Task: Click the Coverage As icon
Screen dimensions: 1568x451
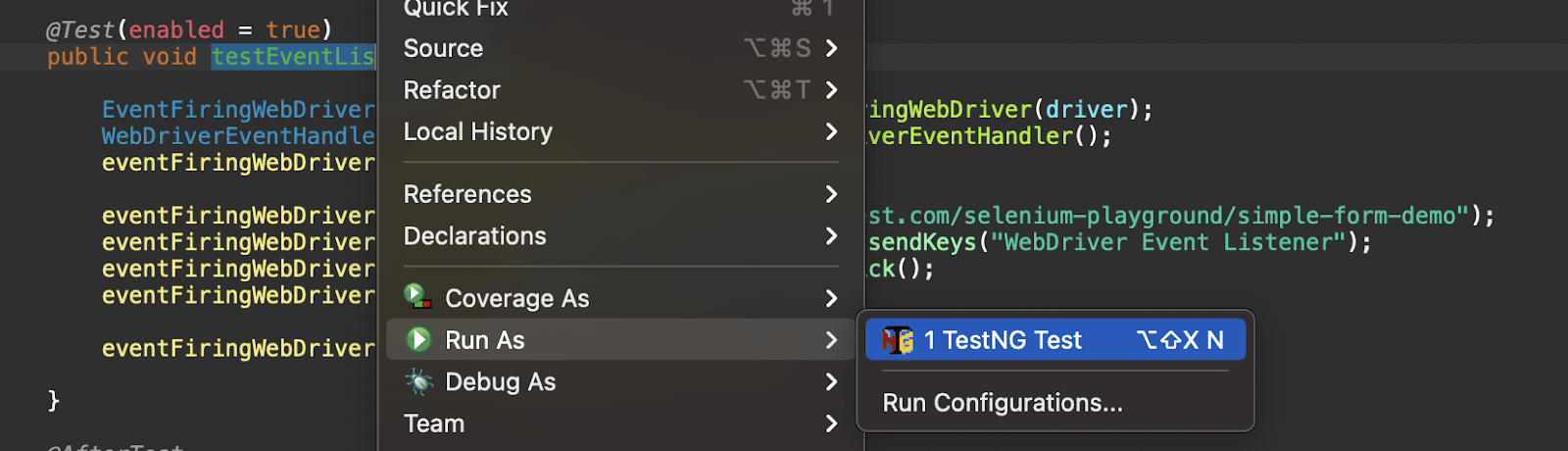Action: coord(418,297)
